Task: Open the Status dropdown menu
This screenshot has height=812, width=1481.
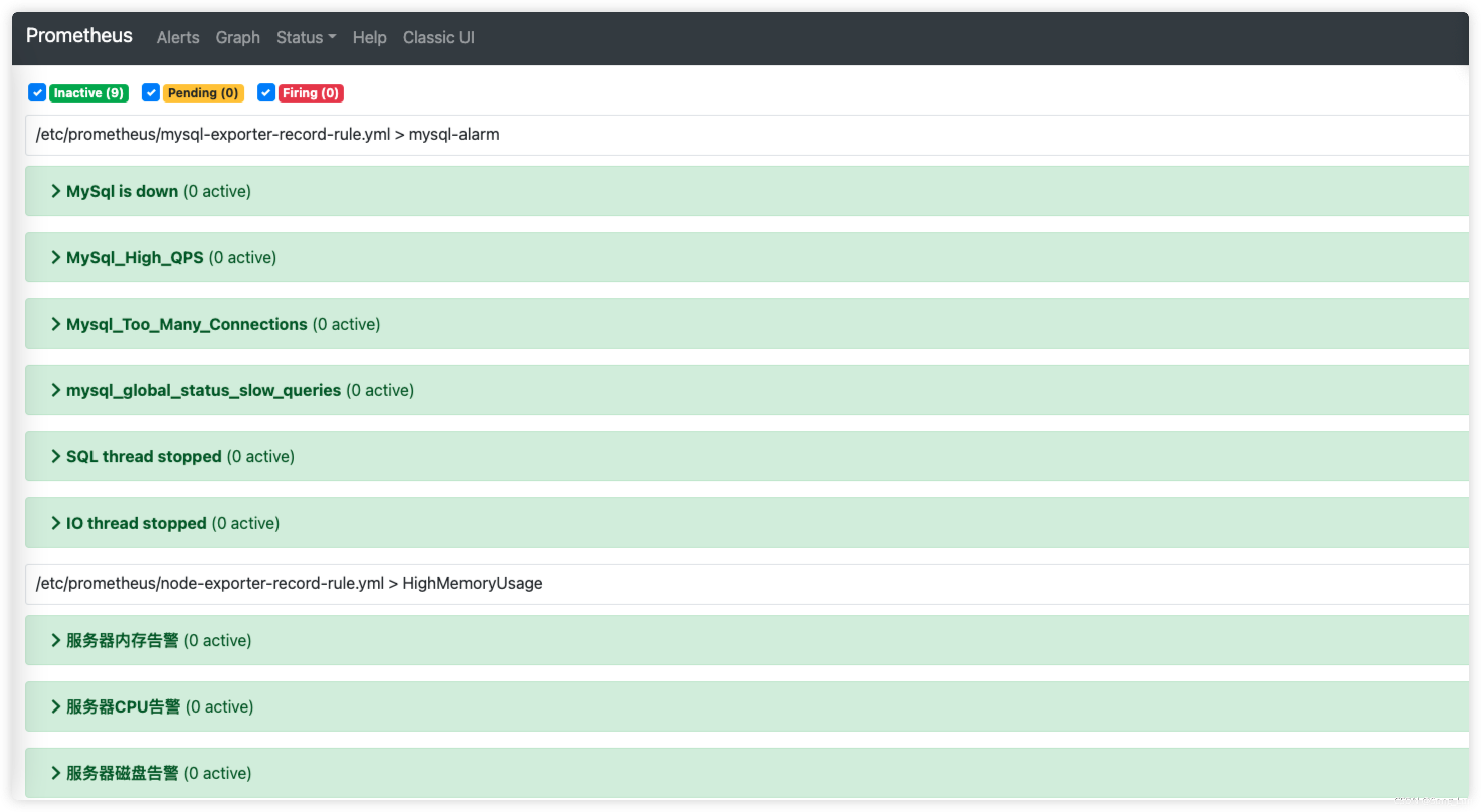Action: point(305,37)
